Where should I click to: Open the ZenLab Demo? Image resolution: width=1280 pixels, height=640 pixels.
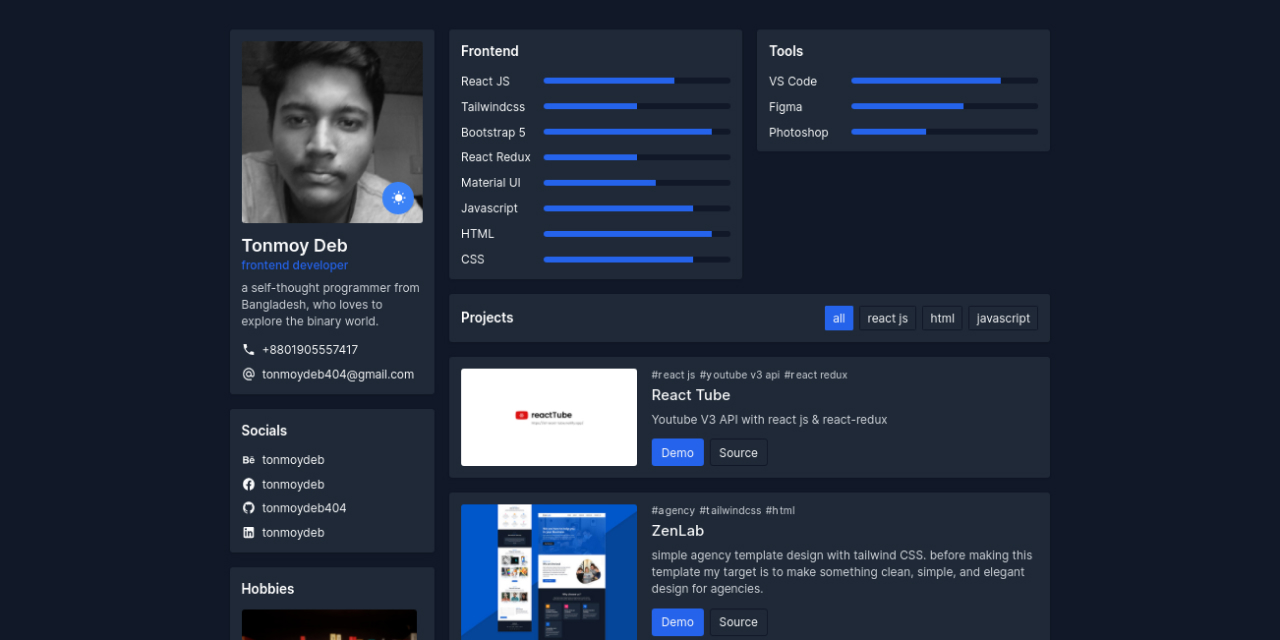(x=677, y=622)
